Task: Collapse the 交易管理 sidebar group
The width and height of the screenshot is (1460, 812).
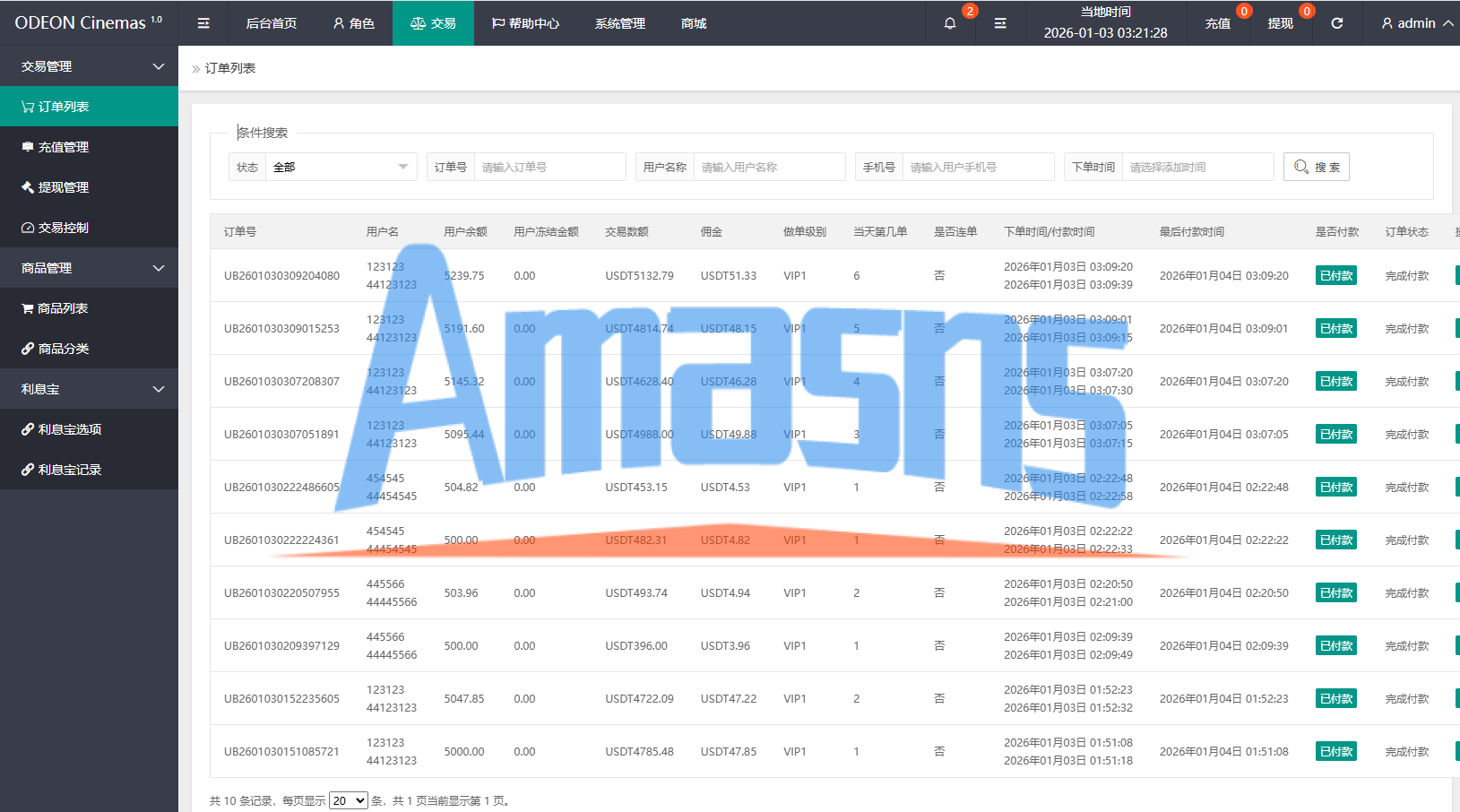Action: click(89, 66)
